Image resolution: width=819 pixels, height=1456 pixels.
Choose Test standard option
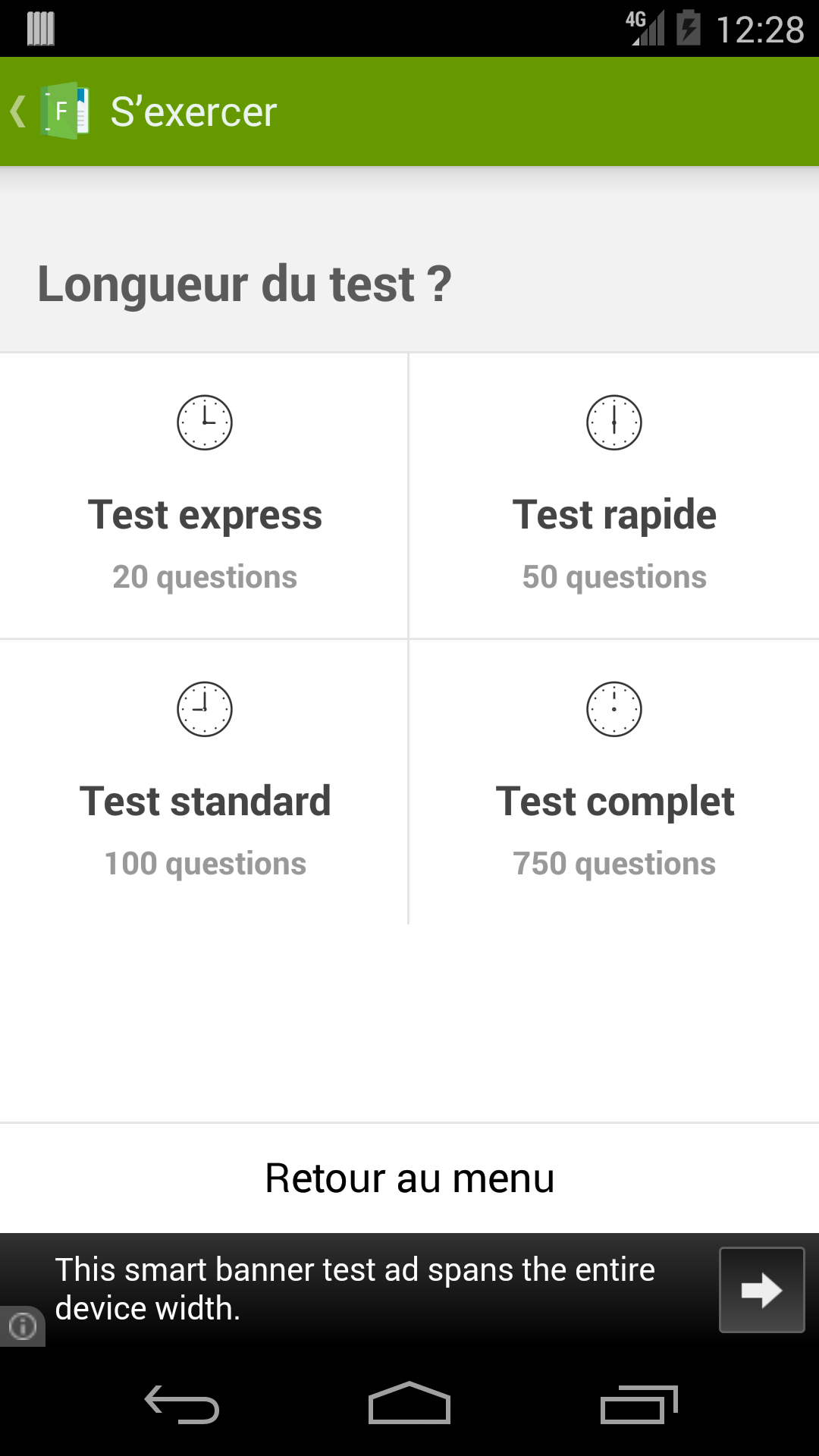coord(204,782)
